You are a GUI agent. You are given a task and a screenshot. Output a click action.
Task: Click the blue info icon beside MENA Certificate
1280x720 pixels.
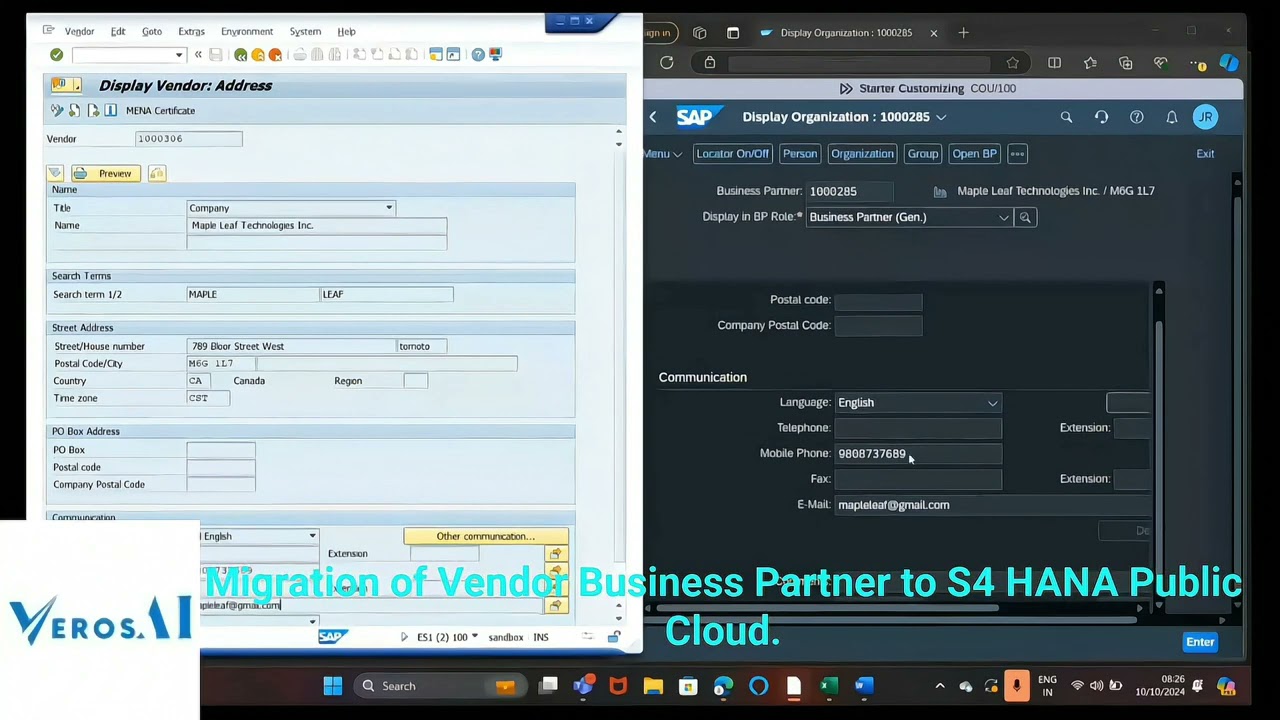point(110,110)
